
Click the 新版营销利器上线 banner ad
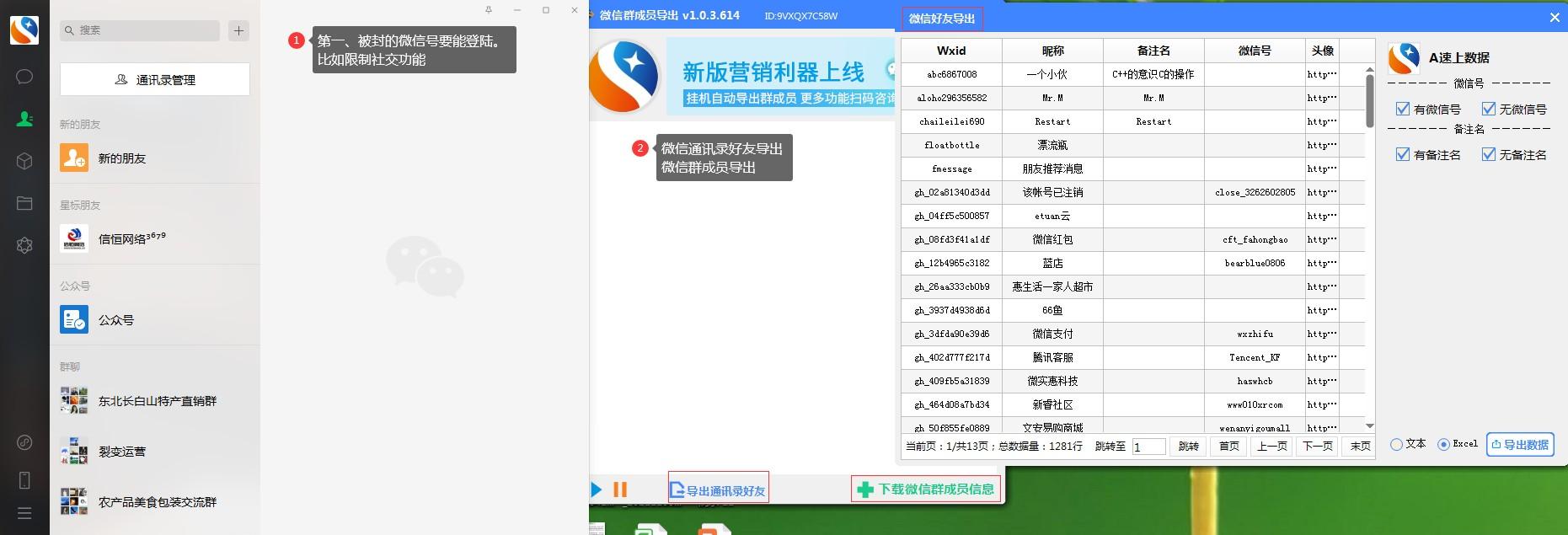coord(781,76)
